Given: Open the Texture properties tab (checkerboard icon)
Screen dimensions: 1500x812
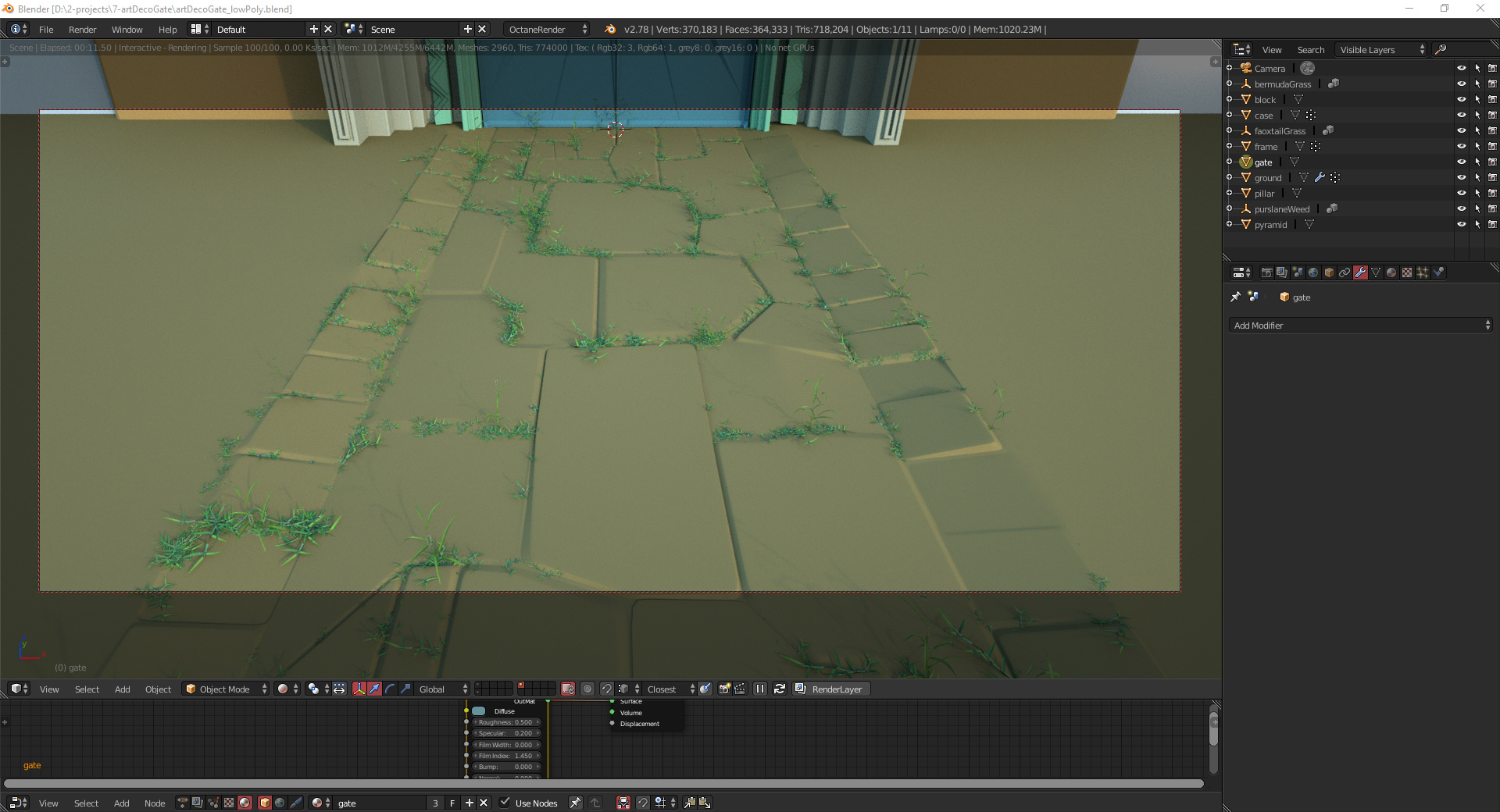Looking at the screenshot, I should click(x=1407, y=272).
